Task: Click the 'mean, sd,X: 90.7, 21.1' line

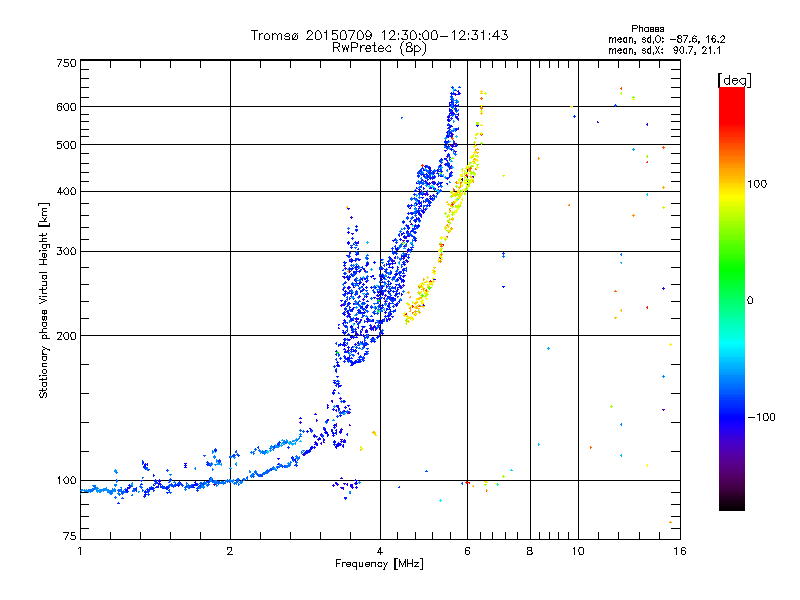Action: (x=664, y=50)
